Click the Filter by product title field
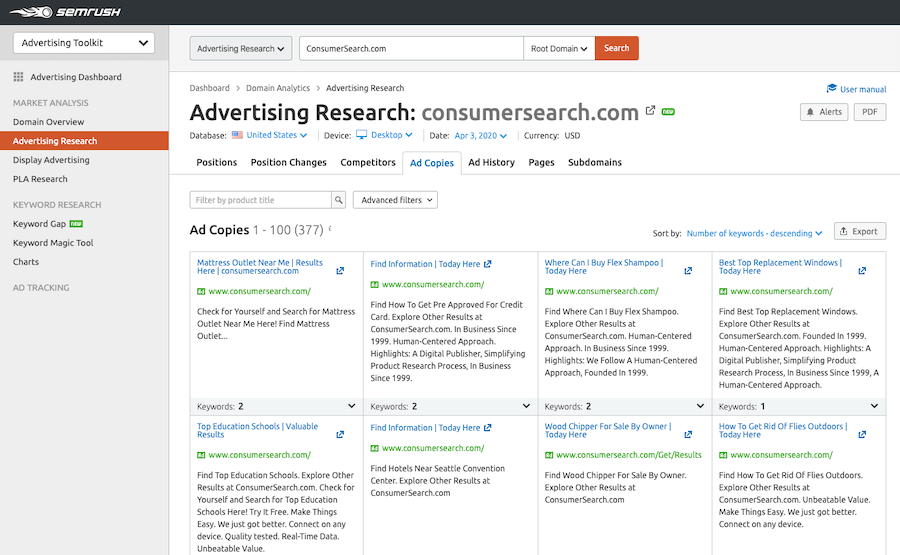 (x=261, y=200)
